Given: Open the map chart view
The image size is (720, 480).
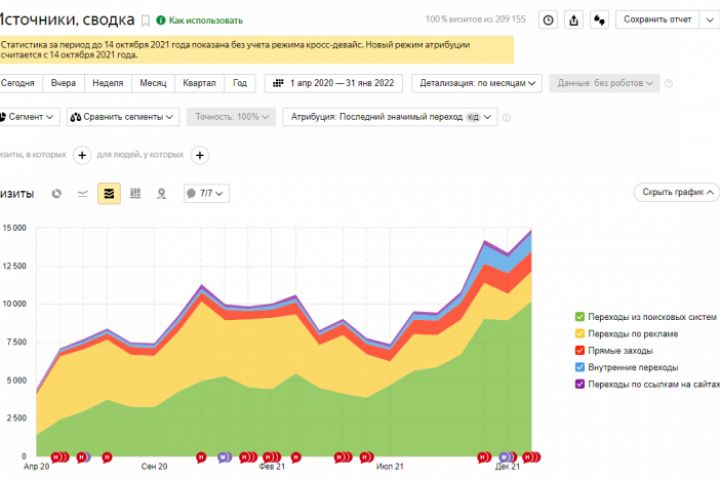Looking at the screenshot, I should click(x=161, y=193).
